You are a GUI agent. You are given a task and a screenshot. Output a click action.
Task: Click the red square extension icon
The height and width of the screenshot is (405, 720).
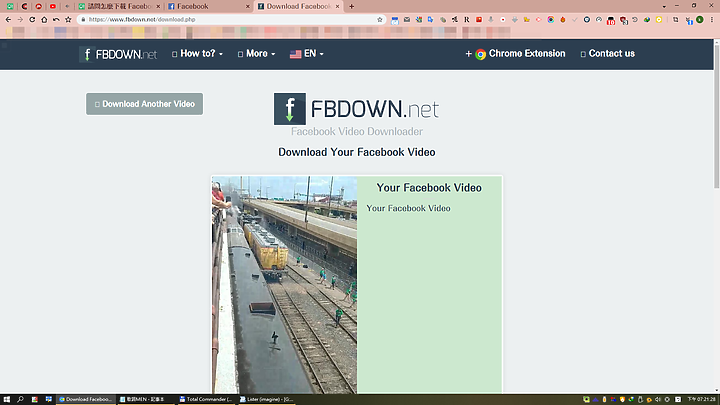click(479, 19)
